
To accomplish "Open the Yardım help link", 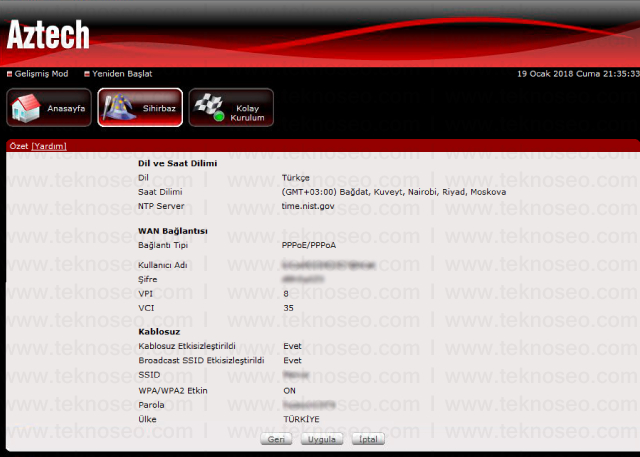I will 49,146.
